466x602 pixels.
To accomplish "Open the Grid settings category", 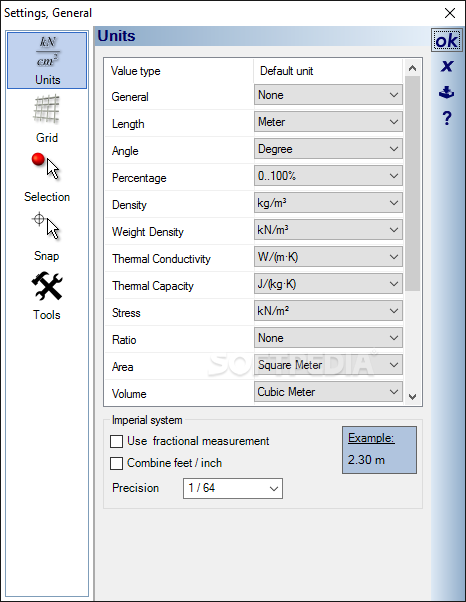I will tap(47, 119).
